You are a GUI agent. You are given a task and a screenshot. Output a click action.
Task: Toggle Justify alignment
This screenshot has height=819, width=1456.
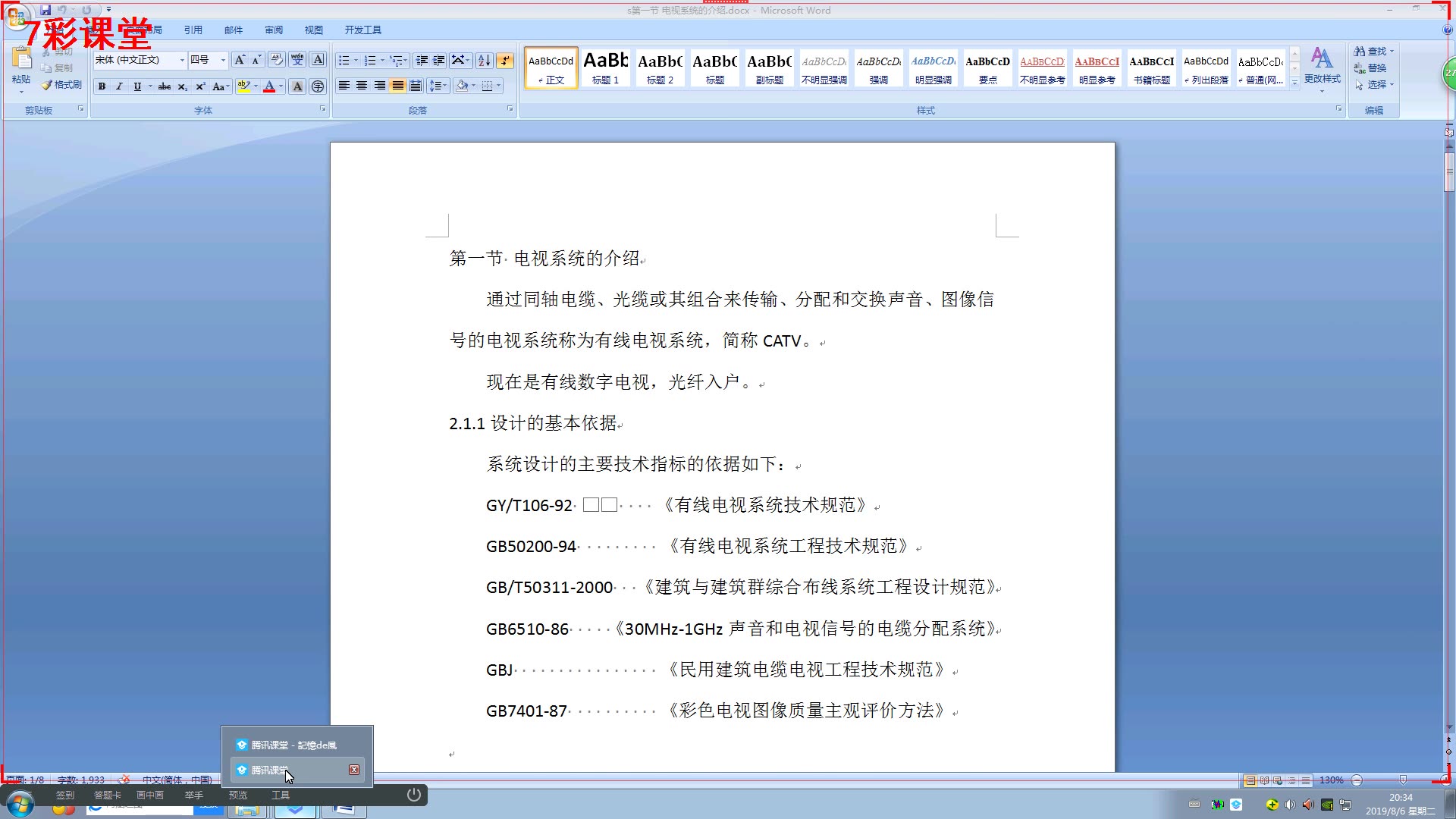tap(398, 86)
